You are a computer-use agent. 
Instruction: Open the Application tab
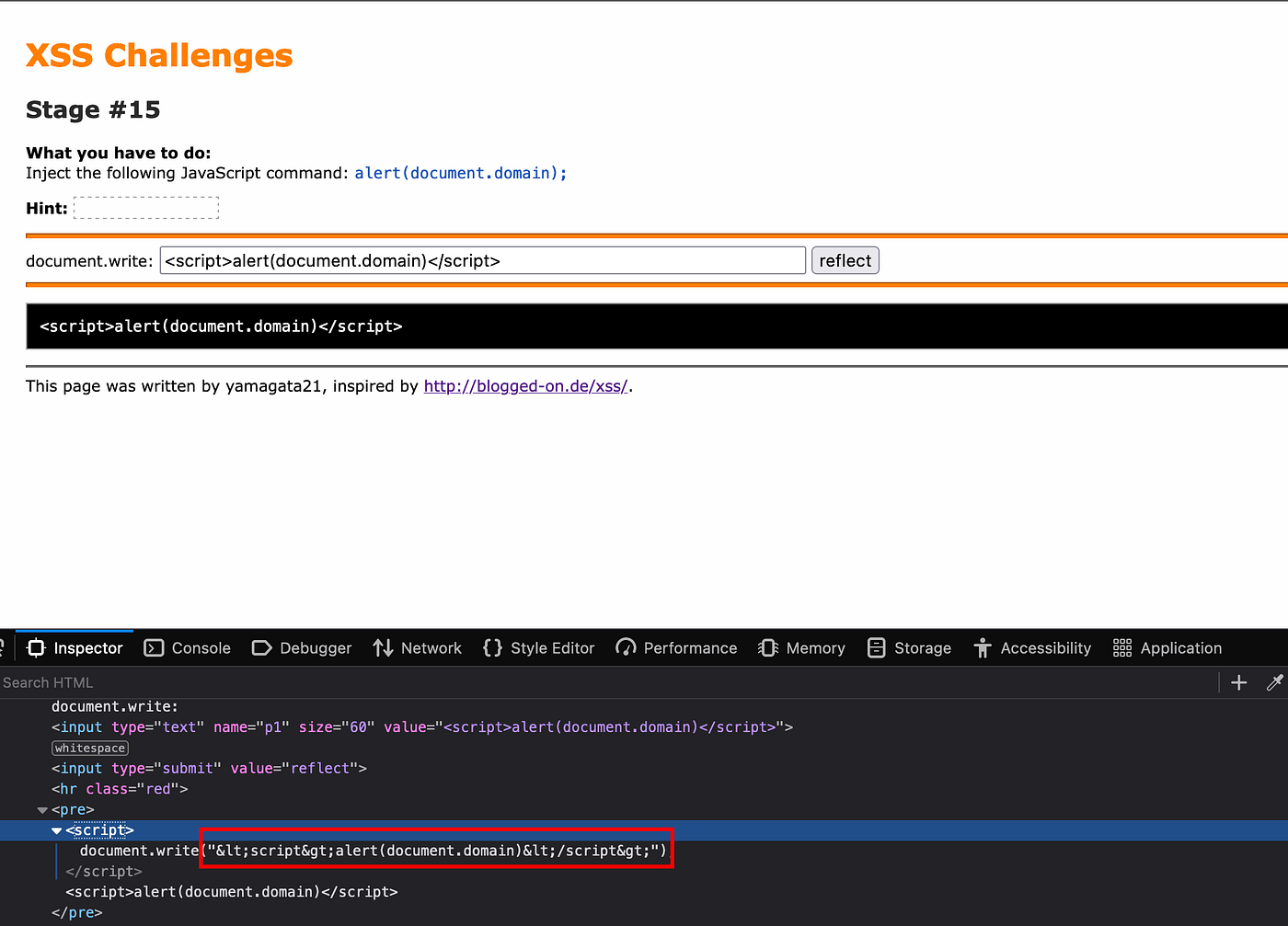pos(1167,648)
